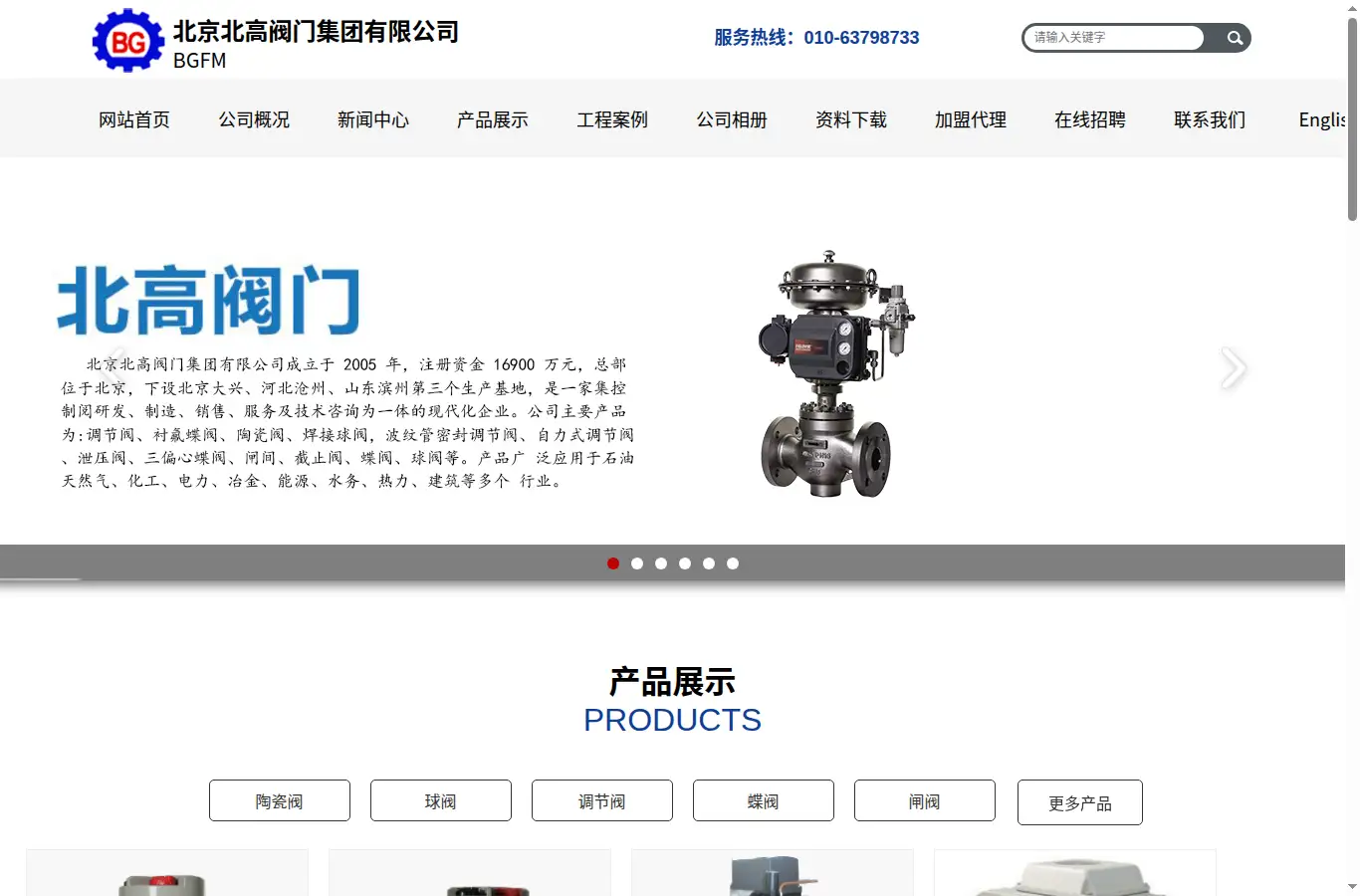Screen dimensions: 1360x896
Task: Show 陶瓷阀 product category
Action: 280,800
